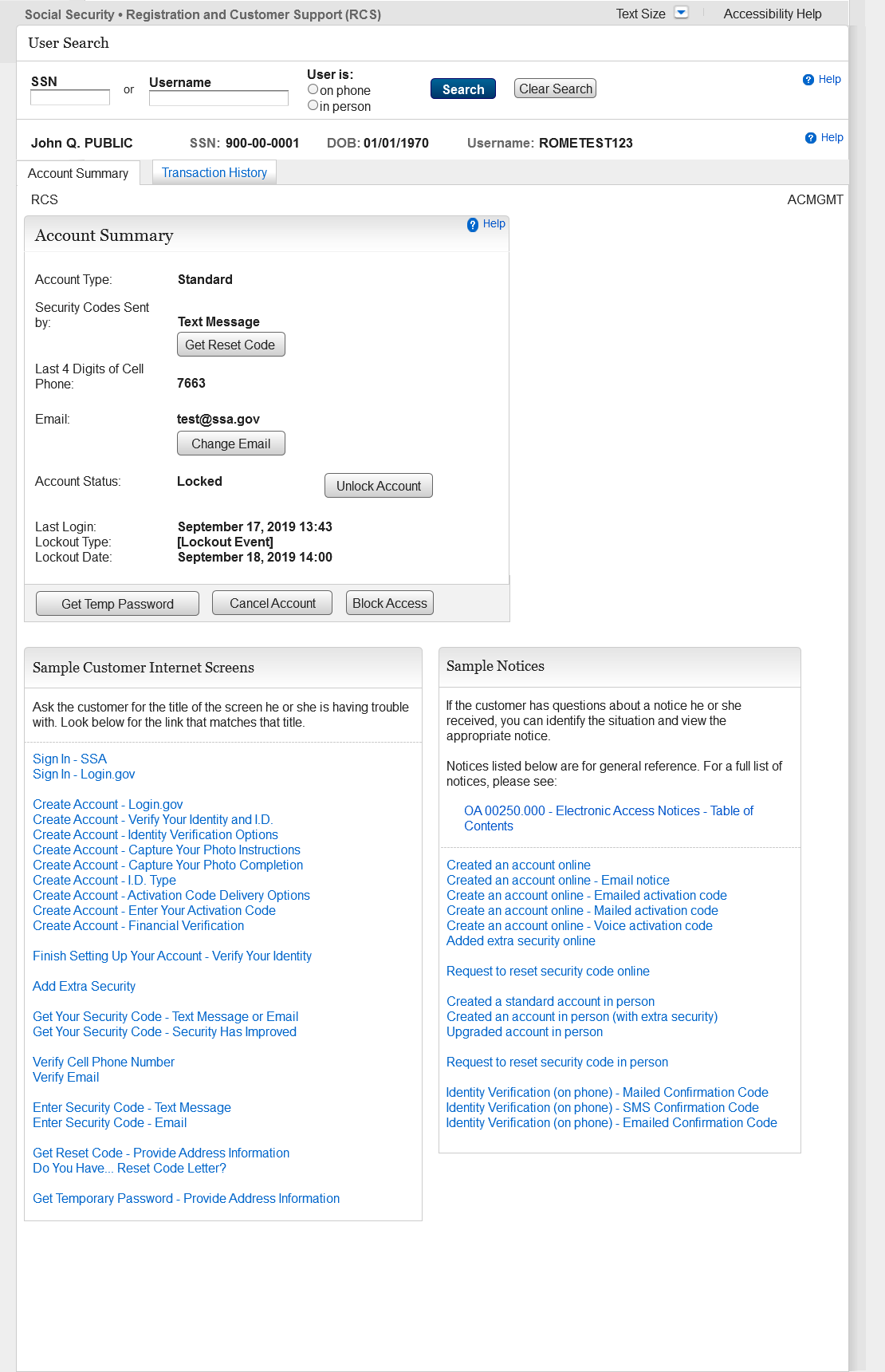Open 'Enter Security Code - Text Message' link

pos(132,1107)
